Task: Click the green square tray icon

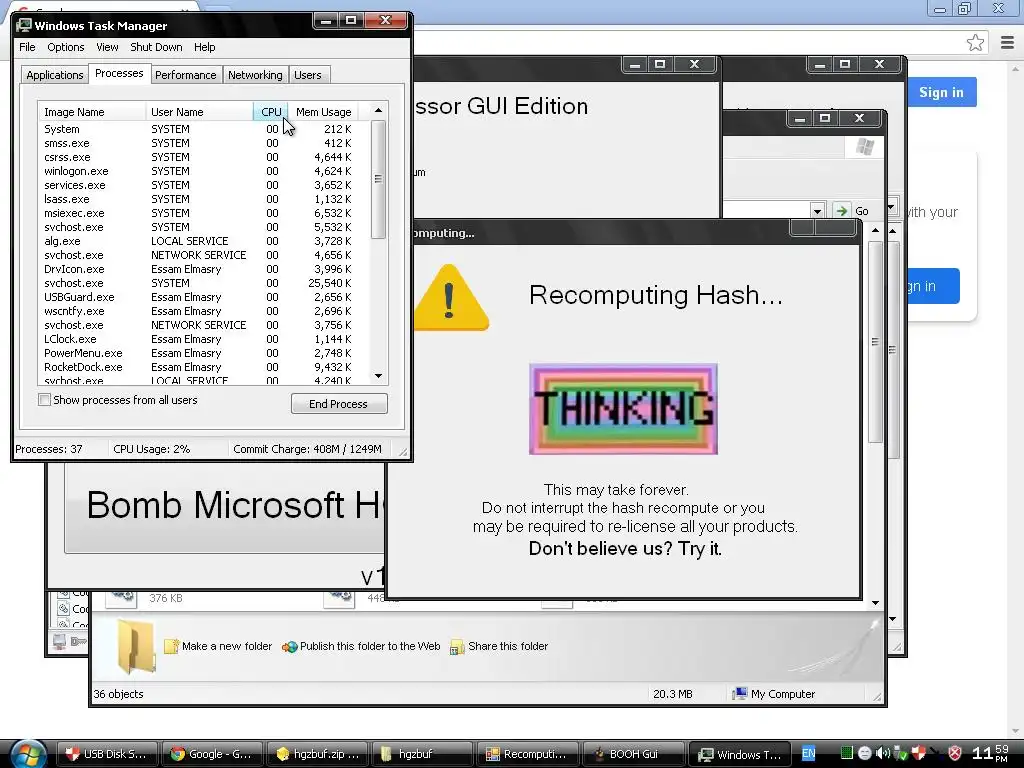Action: (846, 753)
